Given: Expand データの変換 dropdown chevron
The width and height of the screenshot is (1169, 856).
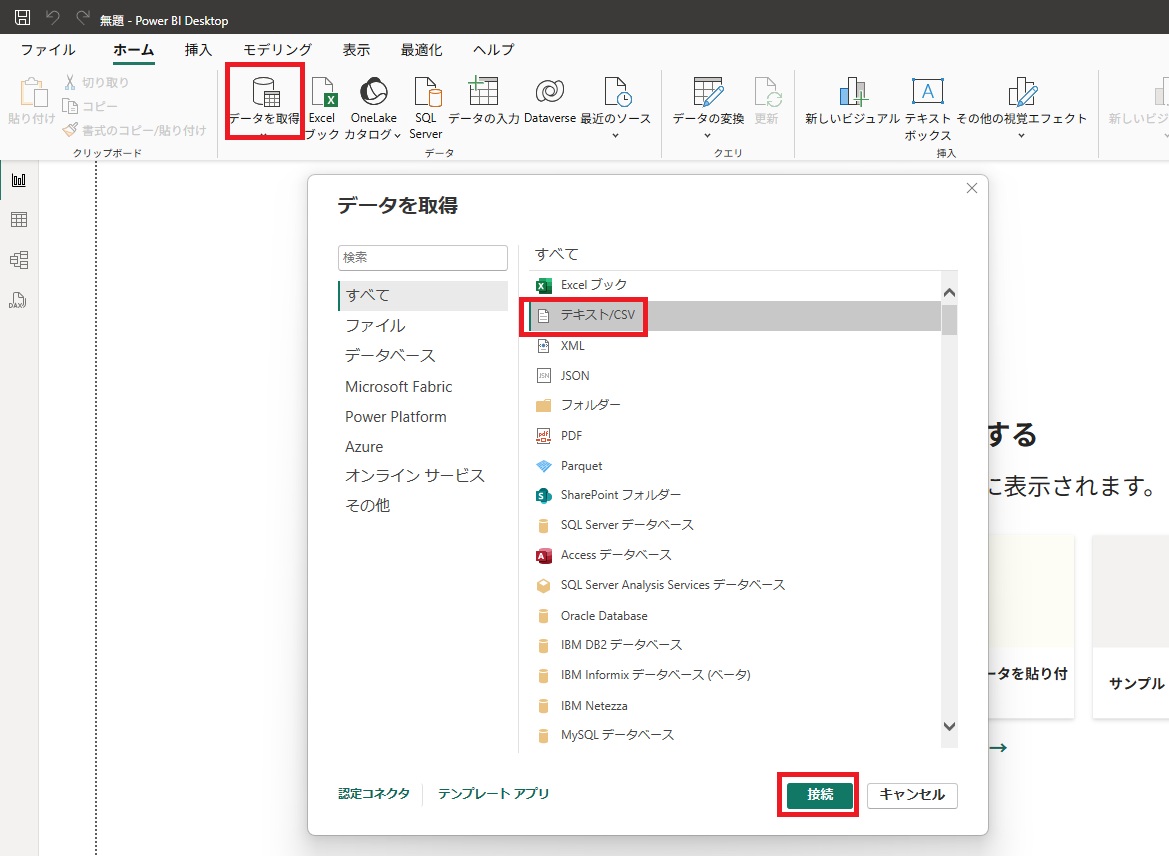Looking at the screenshot, I should (708, 135).
